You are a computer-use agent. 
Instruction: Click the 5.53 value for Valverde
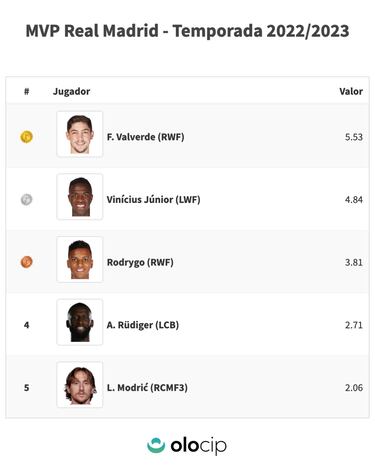click(x=354, y=137)
